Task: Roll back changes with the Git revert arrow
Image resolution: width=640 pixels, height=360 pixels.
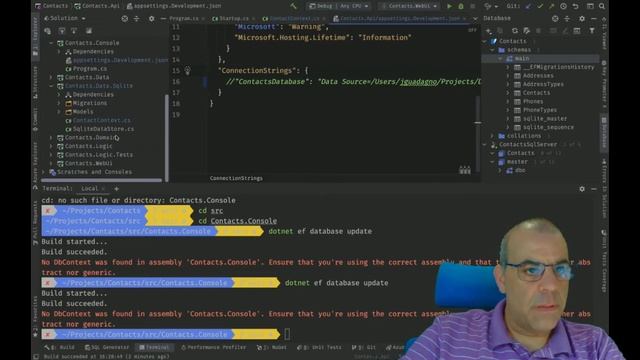Action: (576, 6)
